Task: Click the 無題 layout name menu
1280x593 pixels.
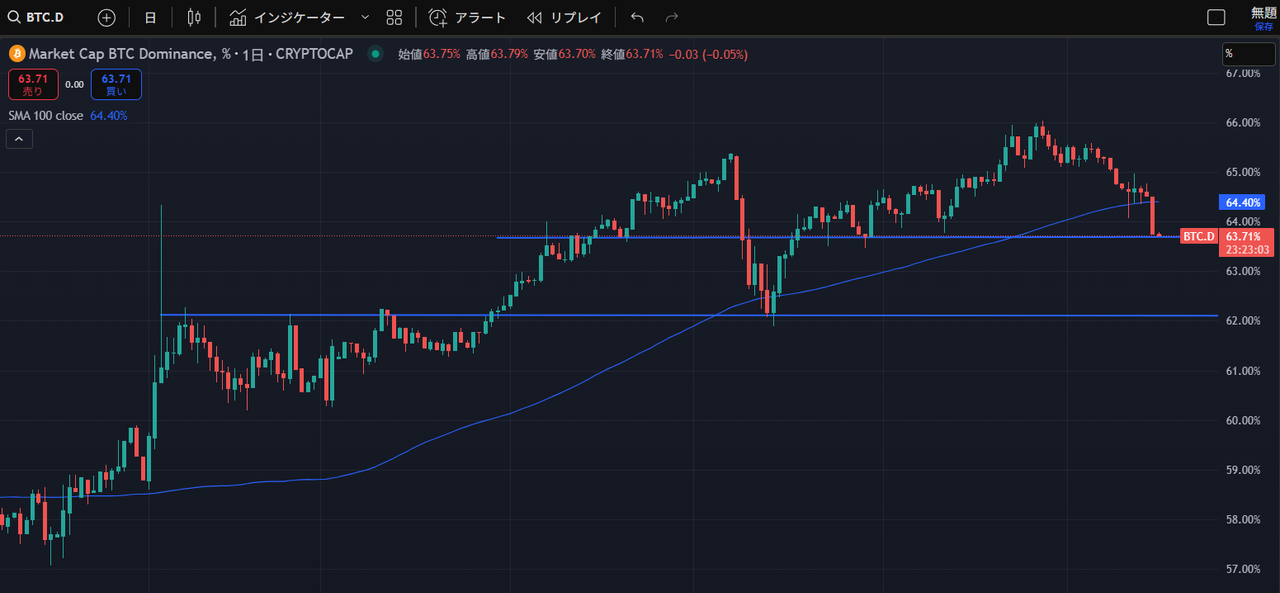Action: pyautogui.click(x=1263, y=13)
